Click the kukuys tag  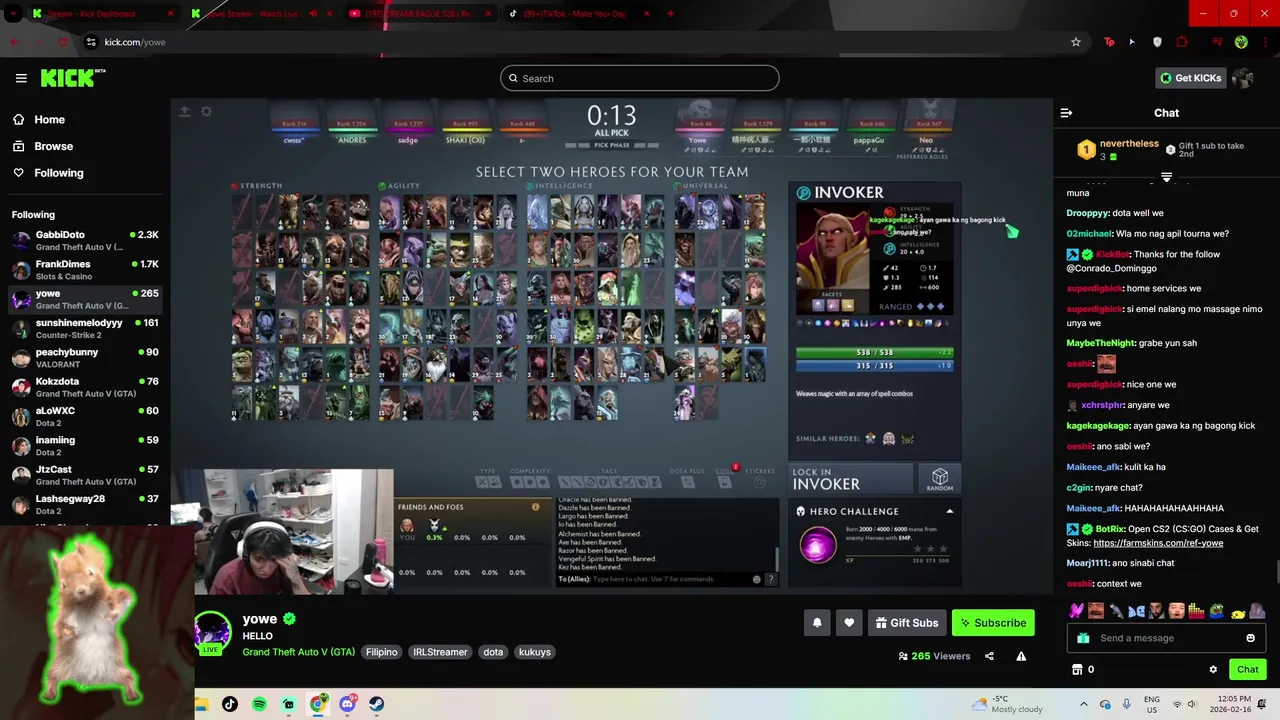(535, 652)
